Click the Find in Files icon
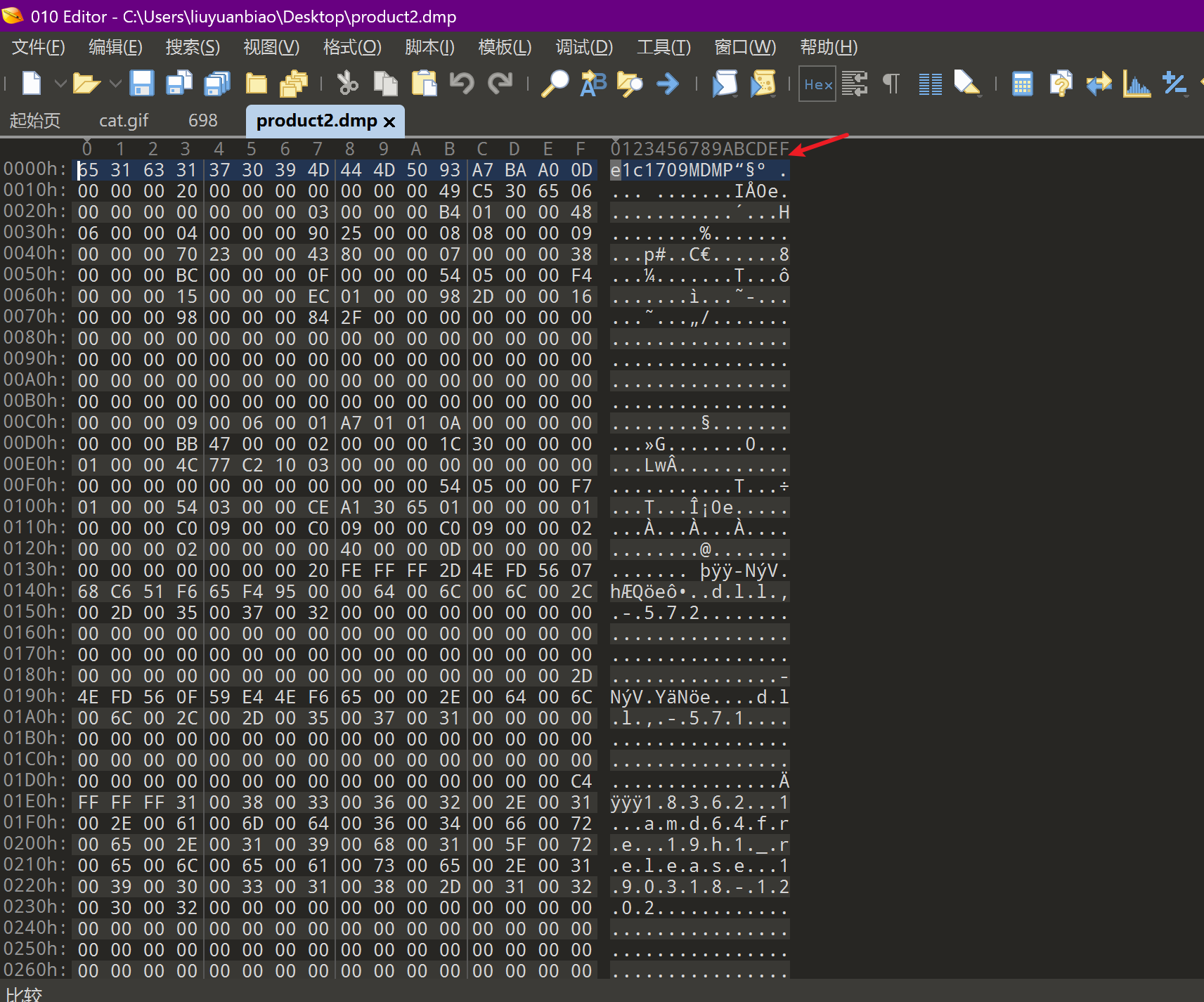 [630, 84]
